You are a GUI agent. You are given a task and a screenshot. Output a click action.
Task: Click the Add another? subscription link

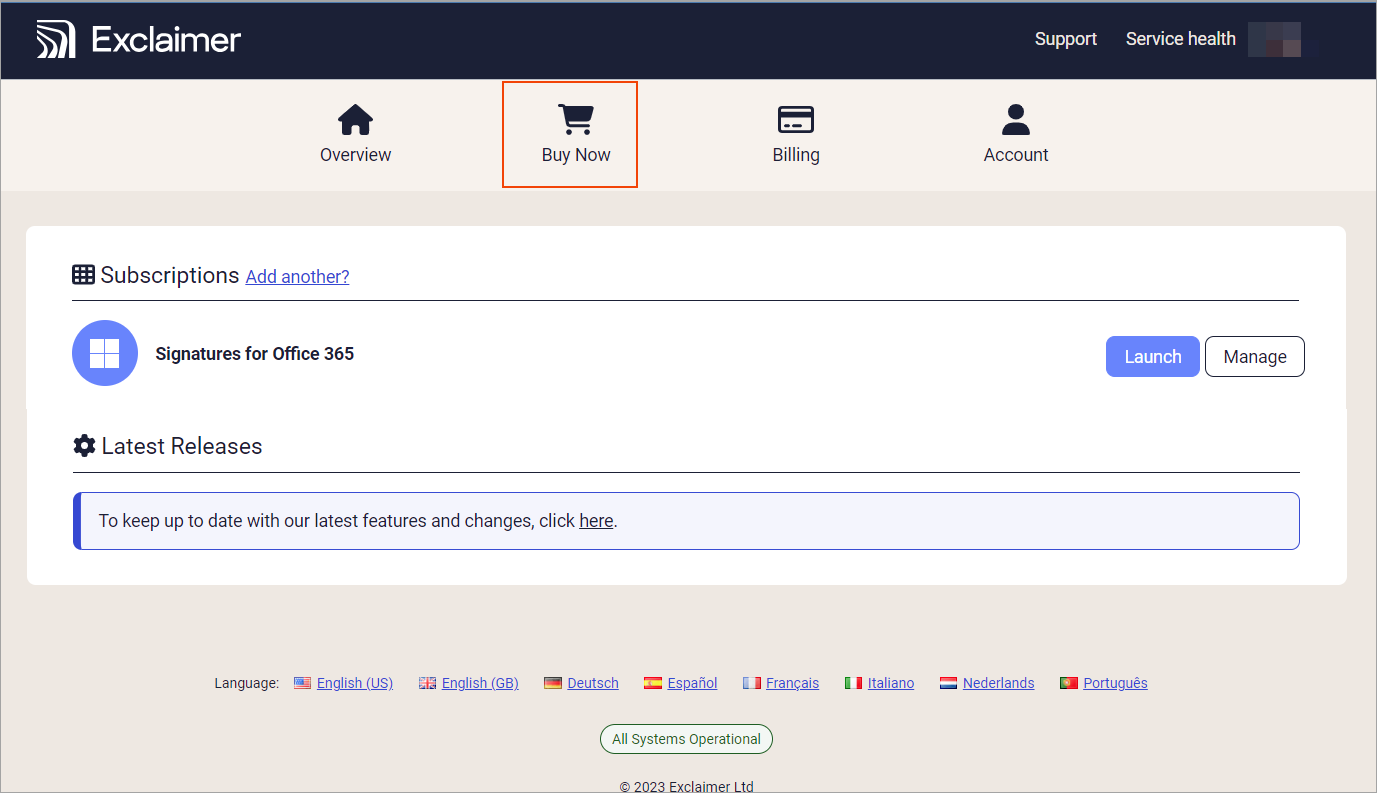pos(297,277)
